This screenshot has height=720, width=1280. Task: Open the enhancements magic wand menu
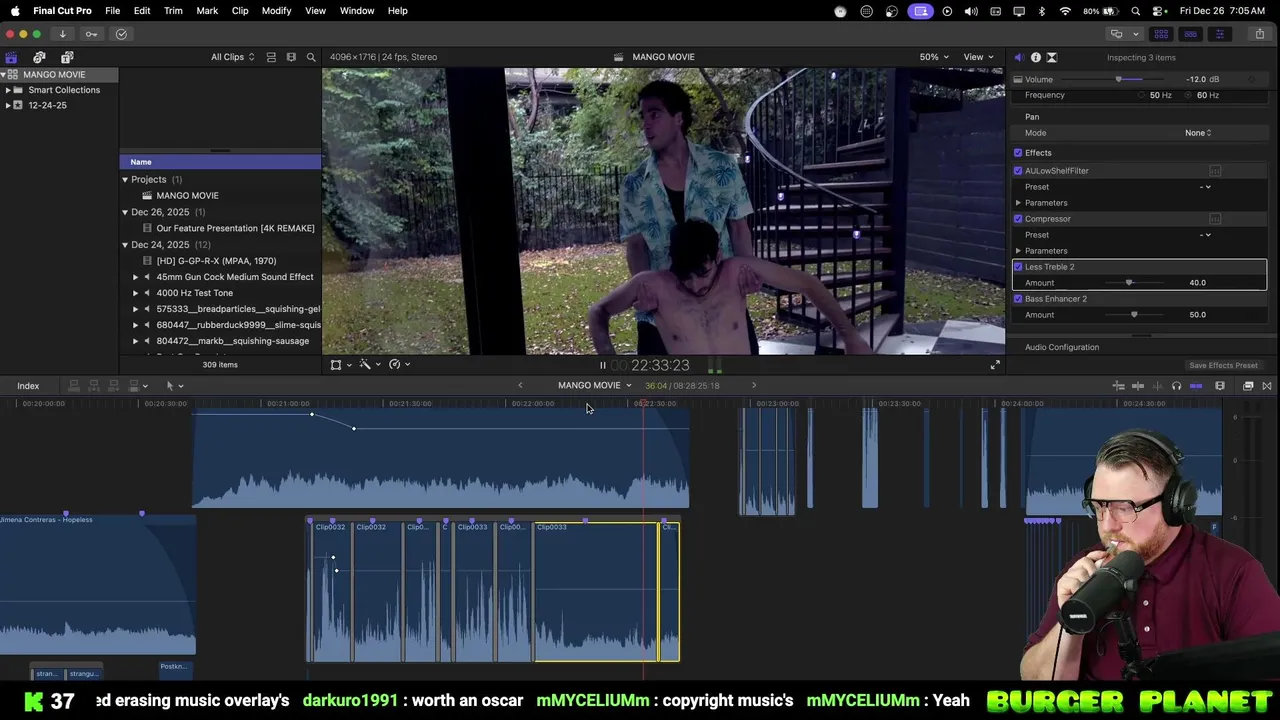[369, 365]
